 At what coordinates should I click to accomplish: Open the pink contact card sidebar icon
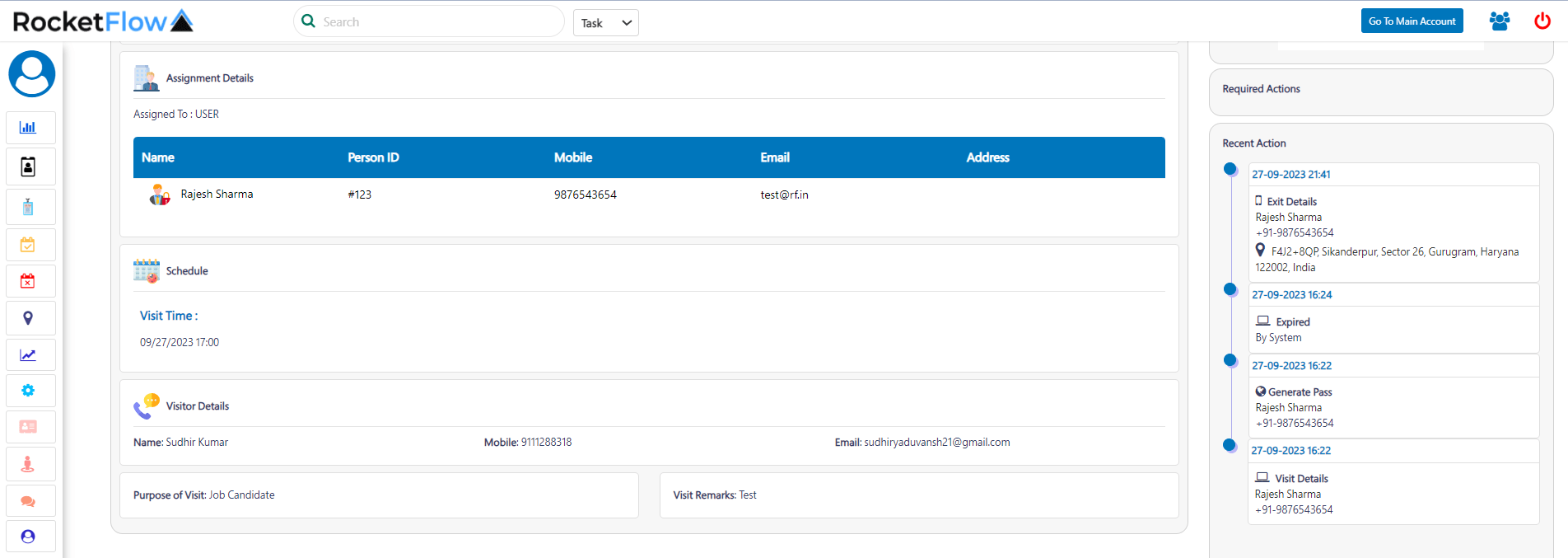28,427
